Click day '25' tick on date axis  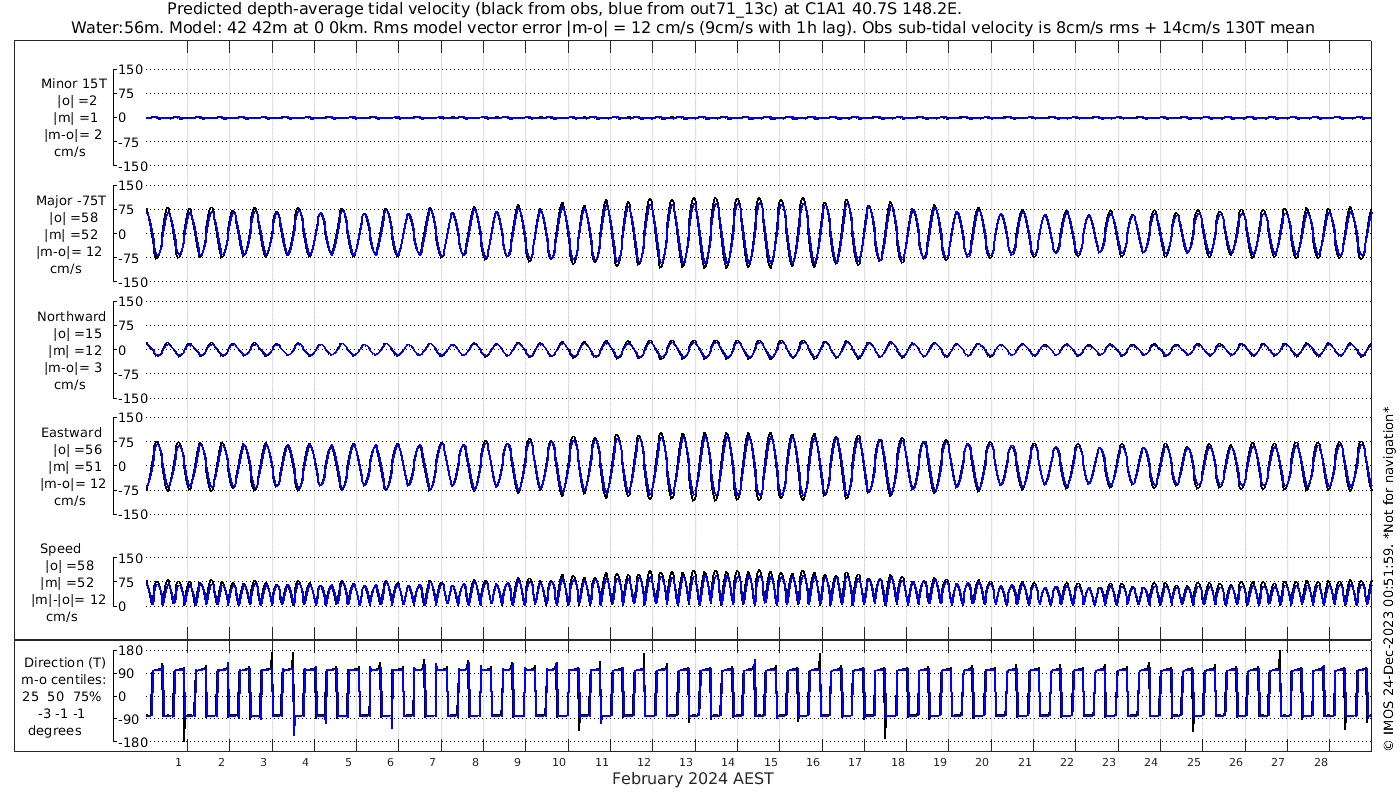pyautogui.click(x=1194, y=762)
